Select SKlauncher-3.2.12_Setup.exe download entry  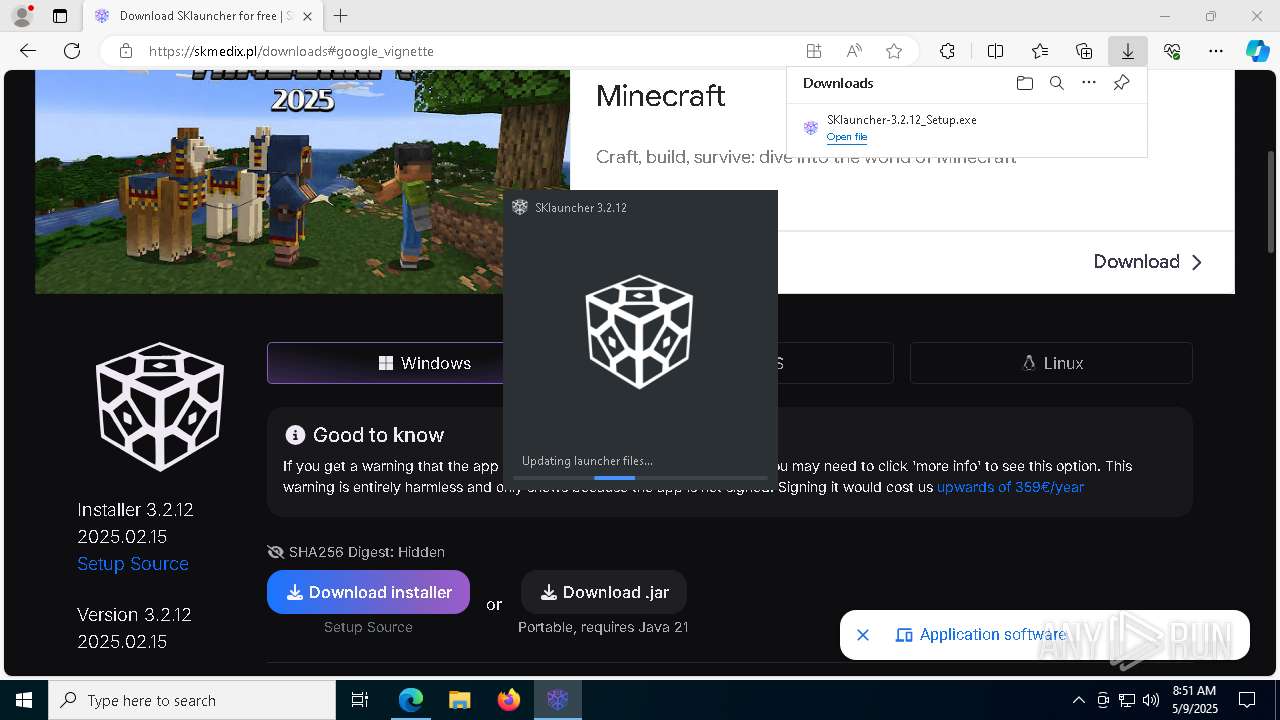click(x=966, y=127)
